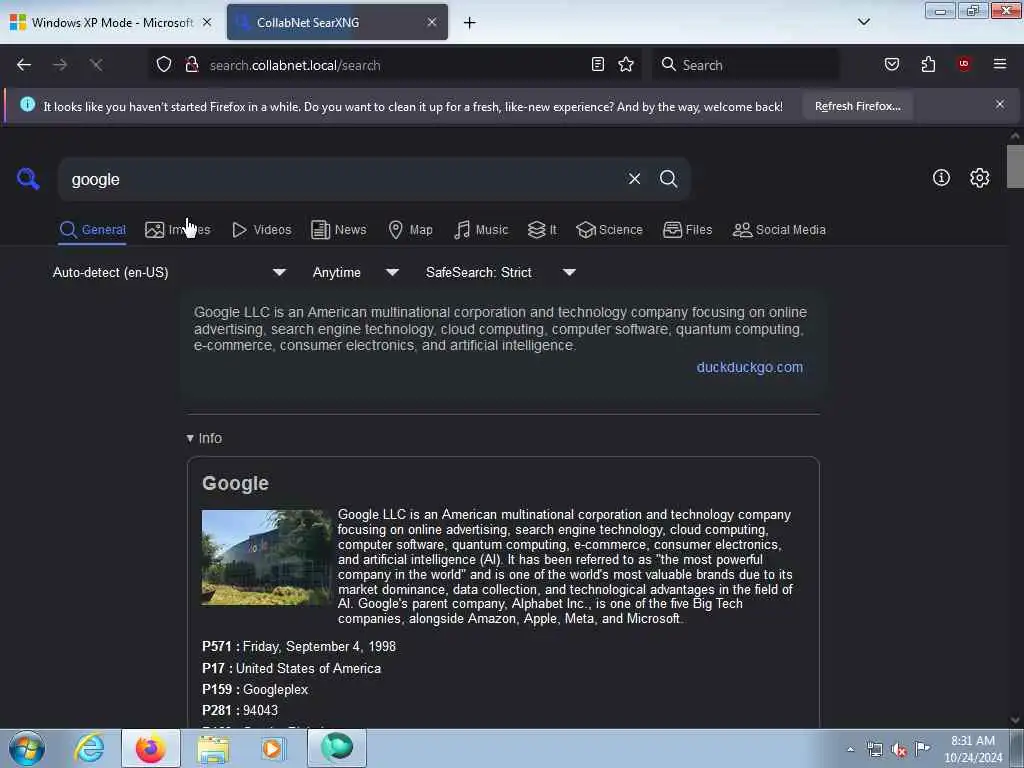This screenshot has height=768, width=1024.
Task: Submit search with the magnifier button
Action: (668, 178)
